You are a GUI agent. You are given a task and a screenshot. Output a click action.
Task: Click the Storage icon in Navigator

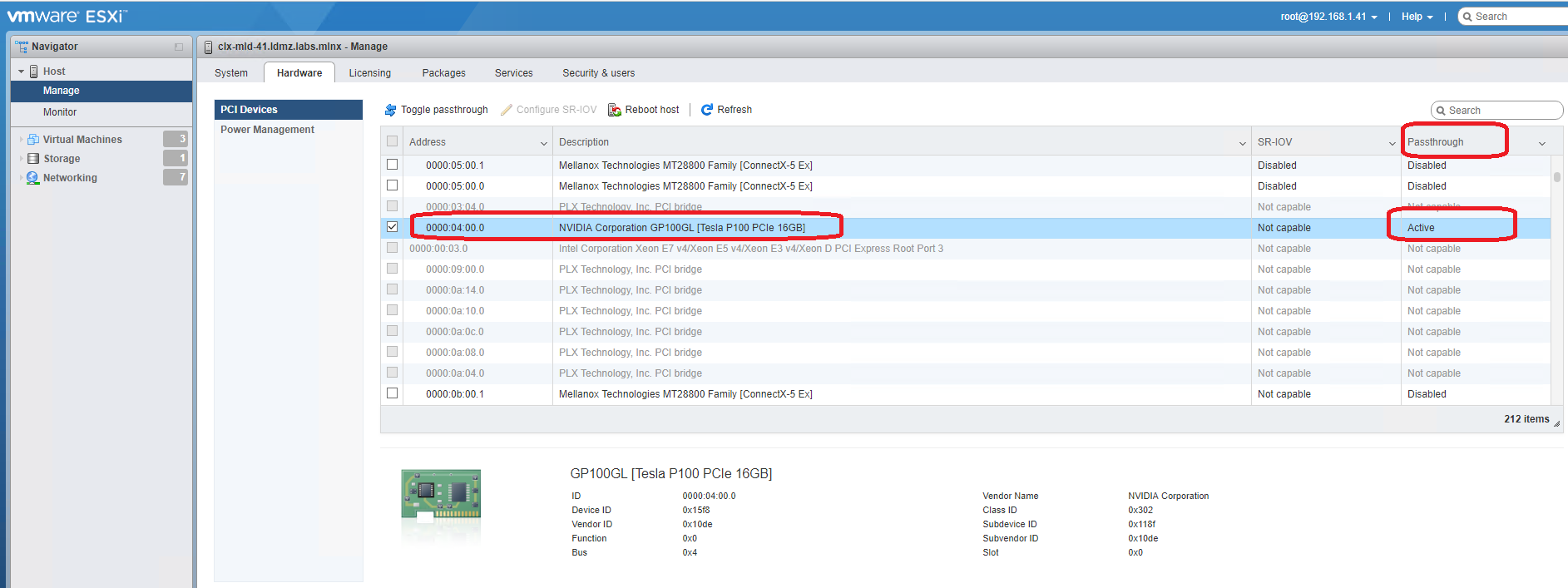33,158
